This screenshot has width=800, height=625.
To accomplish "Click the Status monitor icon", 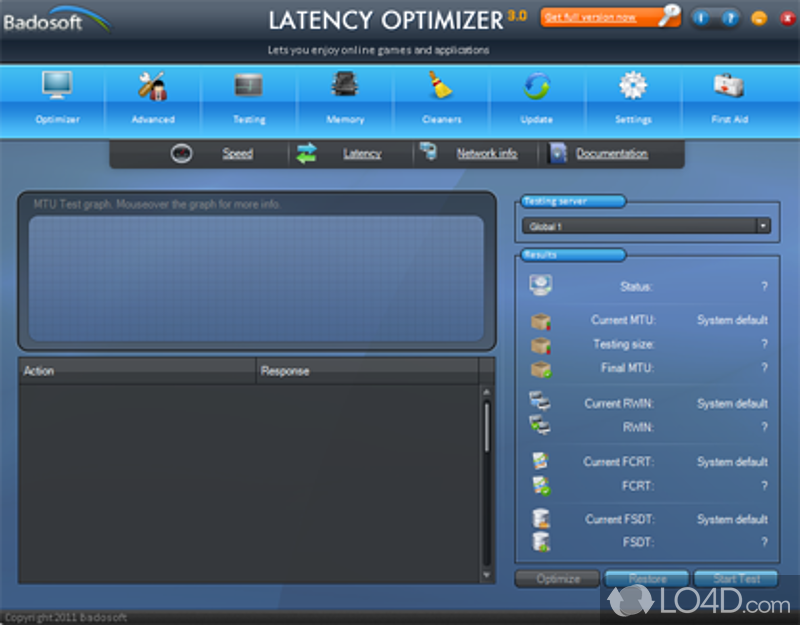I will pyautogui.click(x=540, y=285).
